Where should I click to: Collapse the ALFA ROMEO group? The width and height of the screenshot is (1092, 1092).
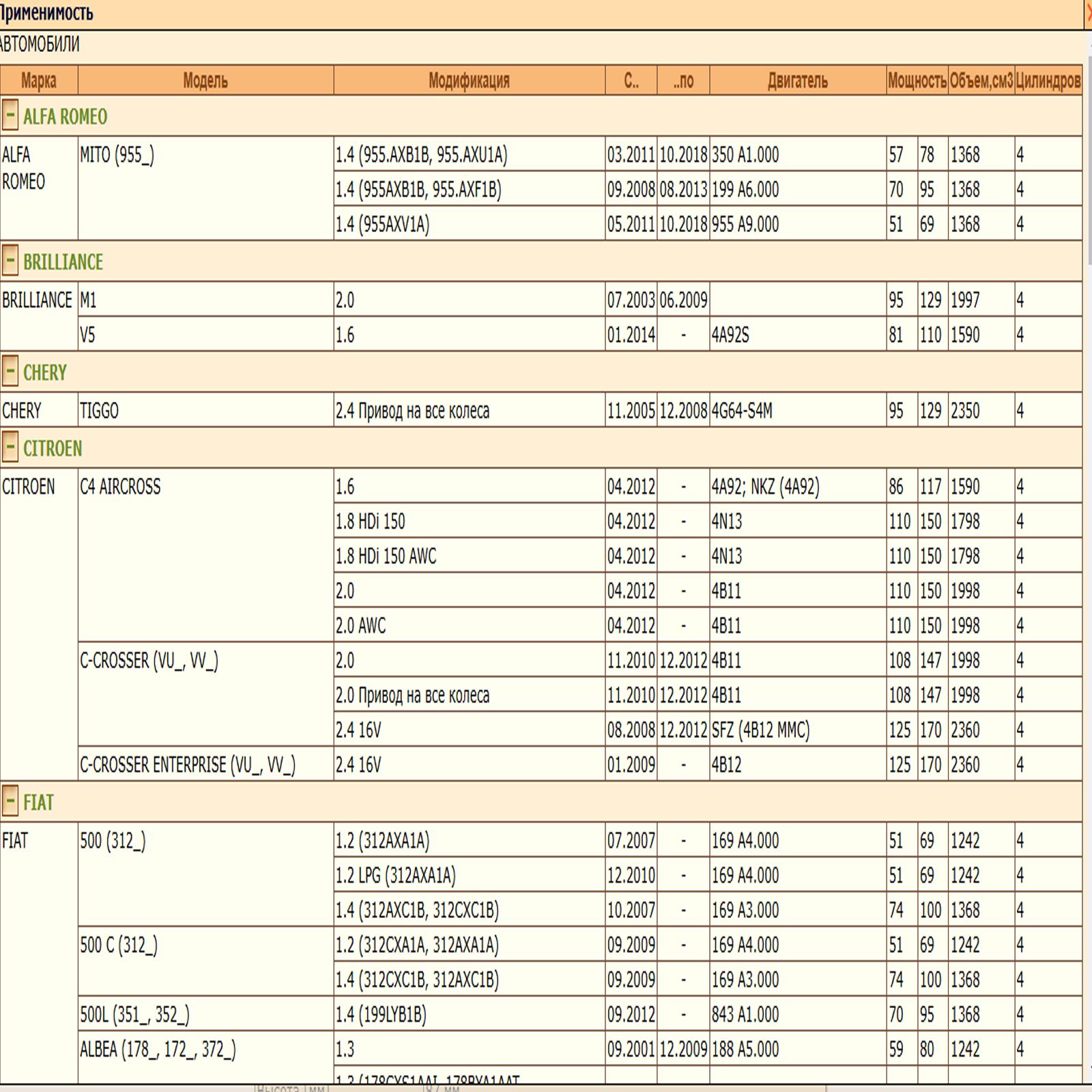10,115
